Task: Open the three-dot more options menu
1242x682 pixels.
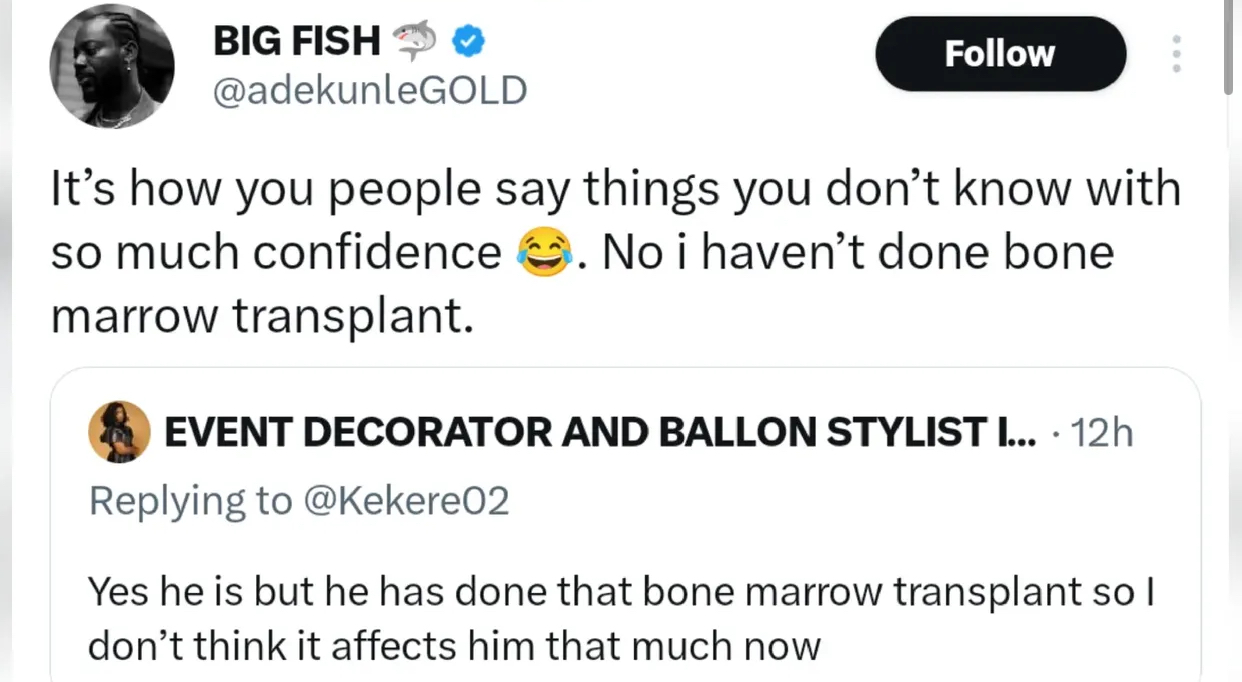Action: pyautogui.click(x=1176, y=54)
